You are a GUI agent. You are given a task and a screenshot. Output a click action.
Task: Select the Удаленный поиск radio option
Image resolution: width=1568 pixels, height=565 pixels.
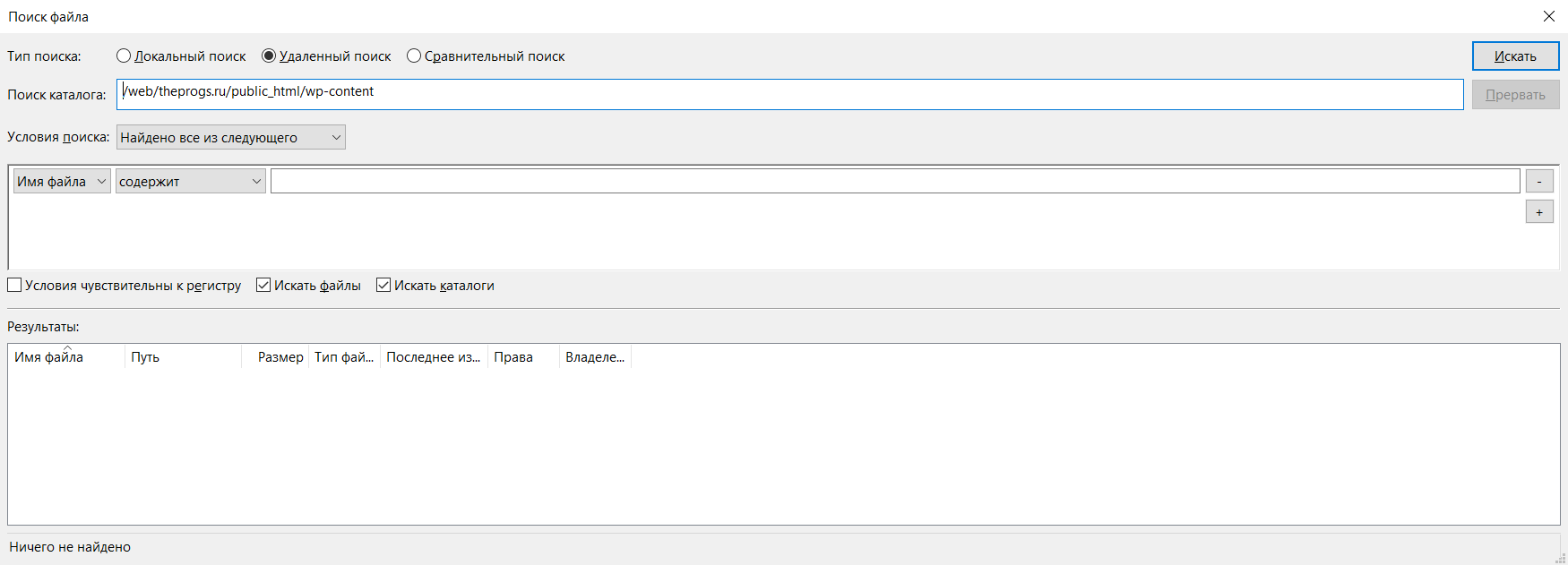[x=269, y=56]
